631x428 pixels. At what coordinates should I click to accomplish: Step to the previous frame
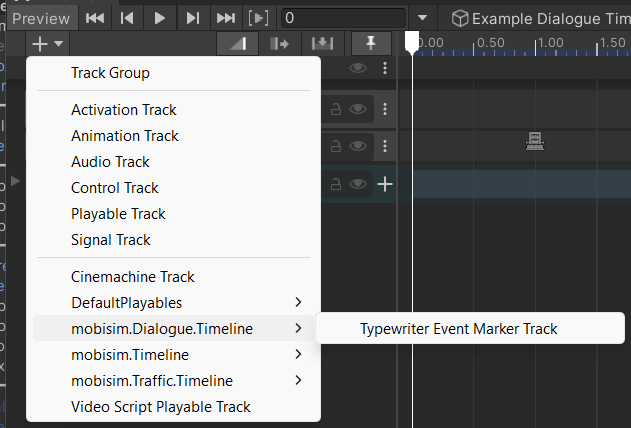point(127,18)
